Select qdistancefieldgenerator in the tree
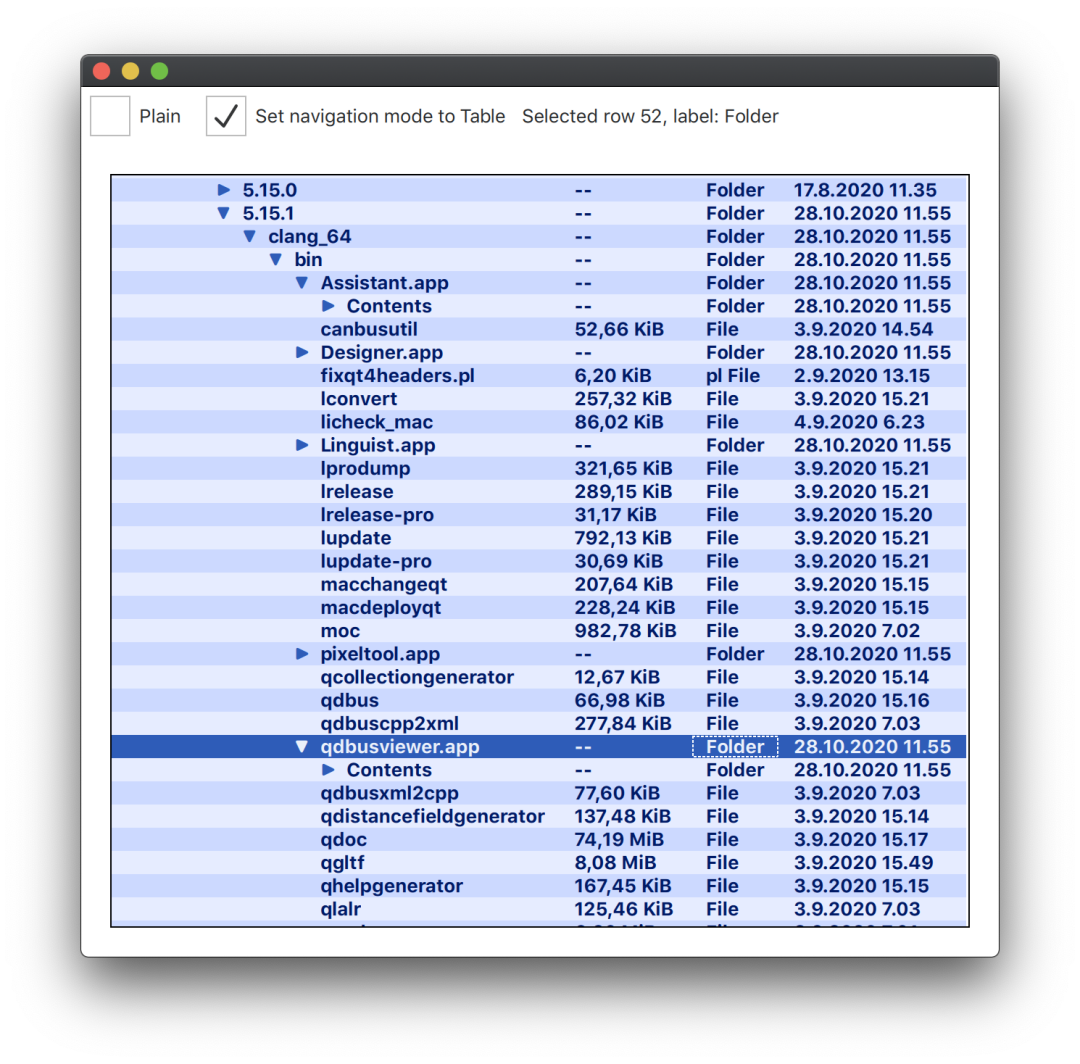The width and height of the screenshot is (1080, 1064). point(433,816)
